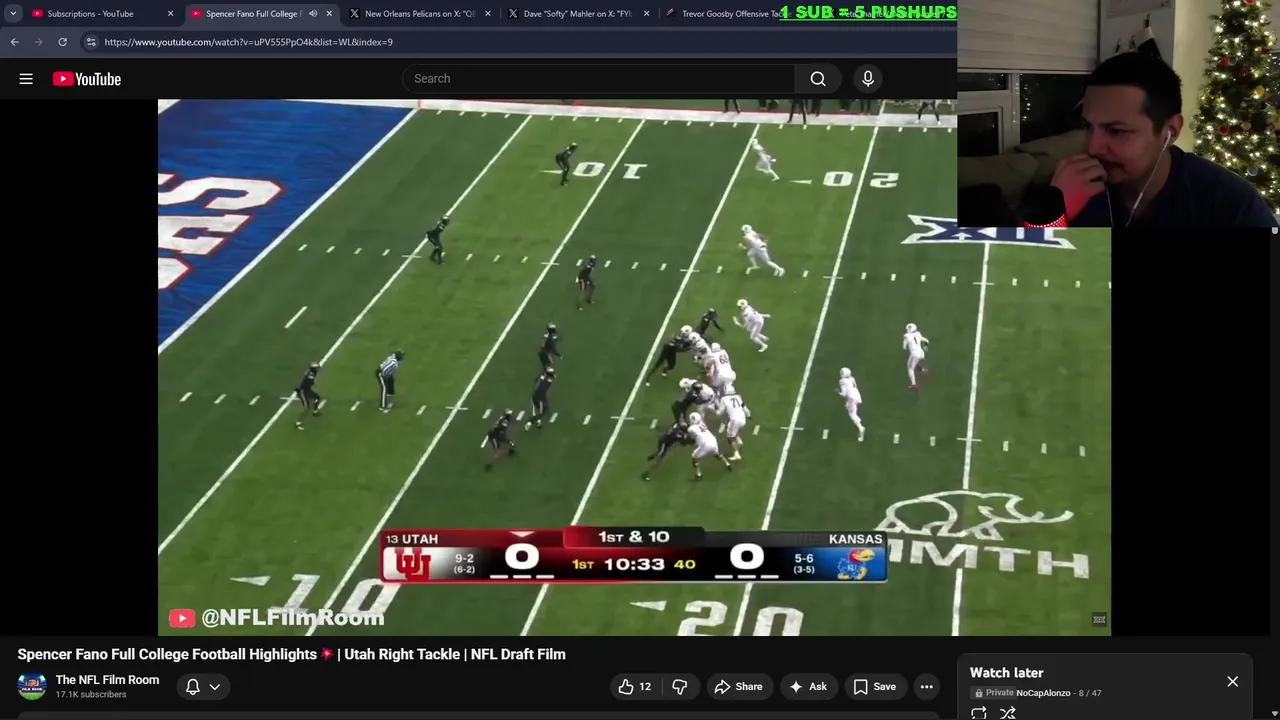
Task: Toggle notification bell for NFL Film Room
Action: tap(193, 686)
